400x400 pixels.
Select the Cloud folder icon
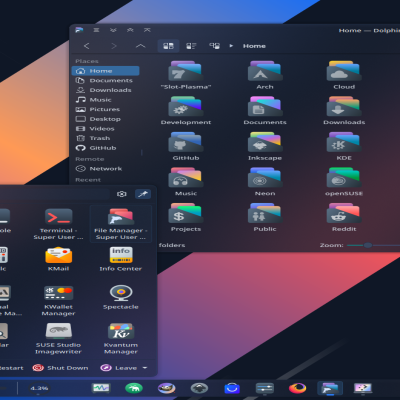tap(344, 71)
